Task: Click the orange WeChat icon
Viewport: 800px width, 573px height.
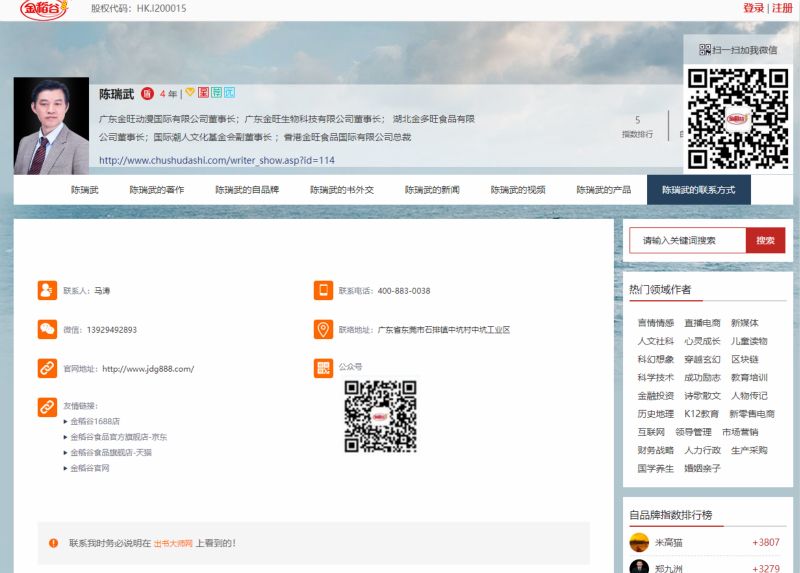Action: tap(47, 329)
